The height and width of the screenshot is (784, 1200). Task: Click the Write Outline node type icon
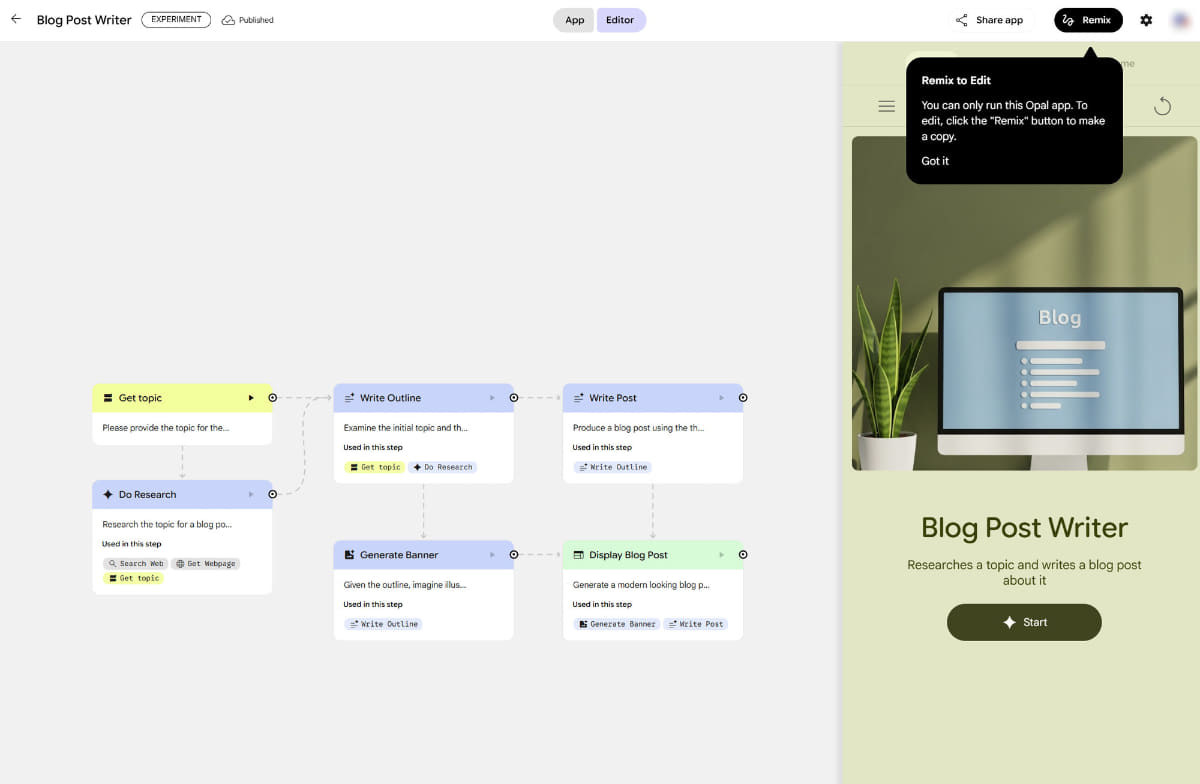pyautogui.click(x=349, y=398)
